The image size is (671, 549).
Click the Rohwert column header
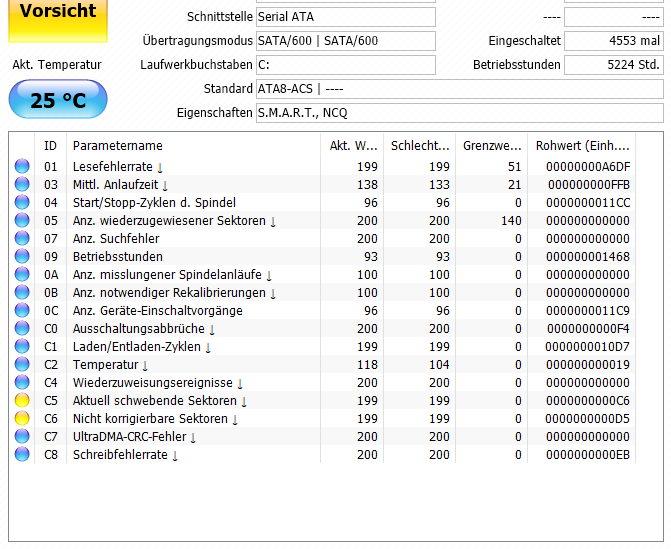coord(582,145)
